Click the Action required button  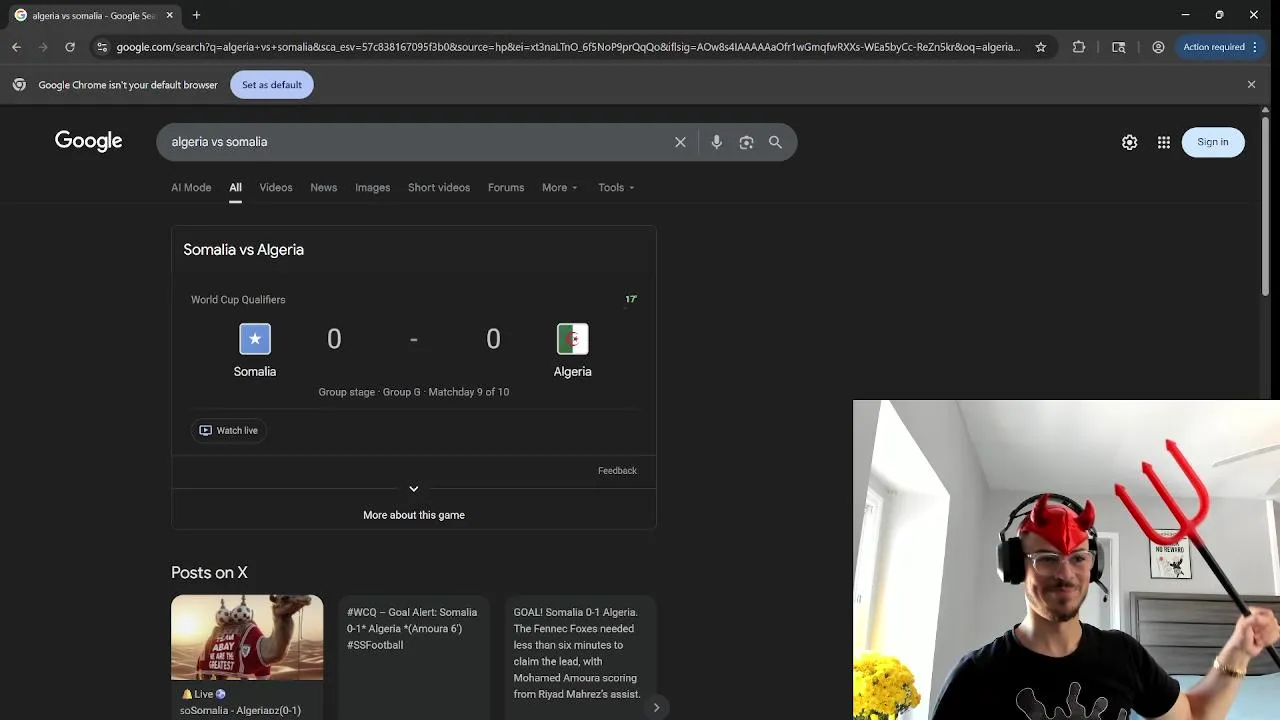[1220, 47]
